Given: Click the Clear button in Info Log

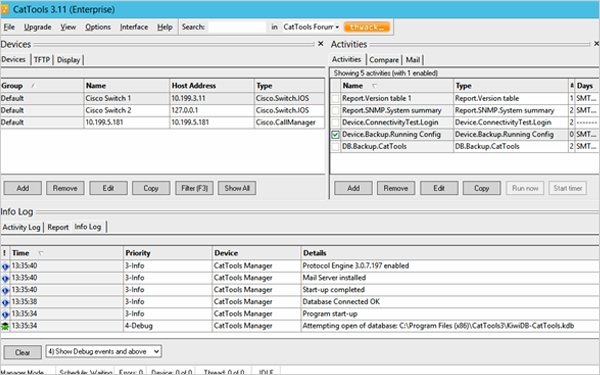Looking at the screenshot, I should pos(23,352).
